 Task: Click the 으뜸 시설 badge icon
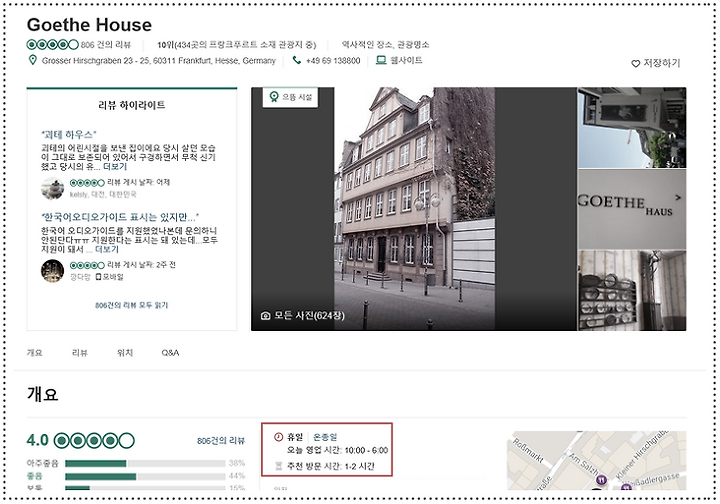274,97
